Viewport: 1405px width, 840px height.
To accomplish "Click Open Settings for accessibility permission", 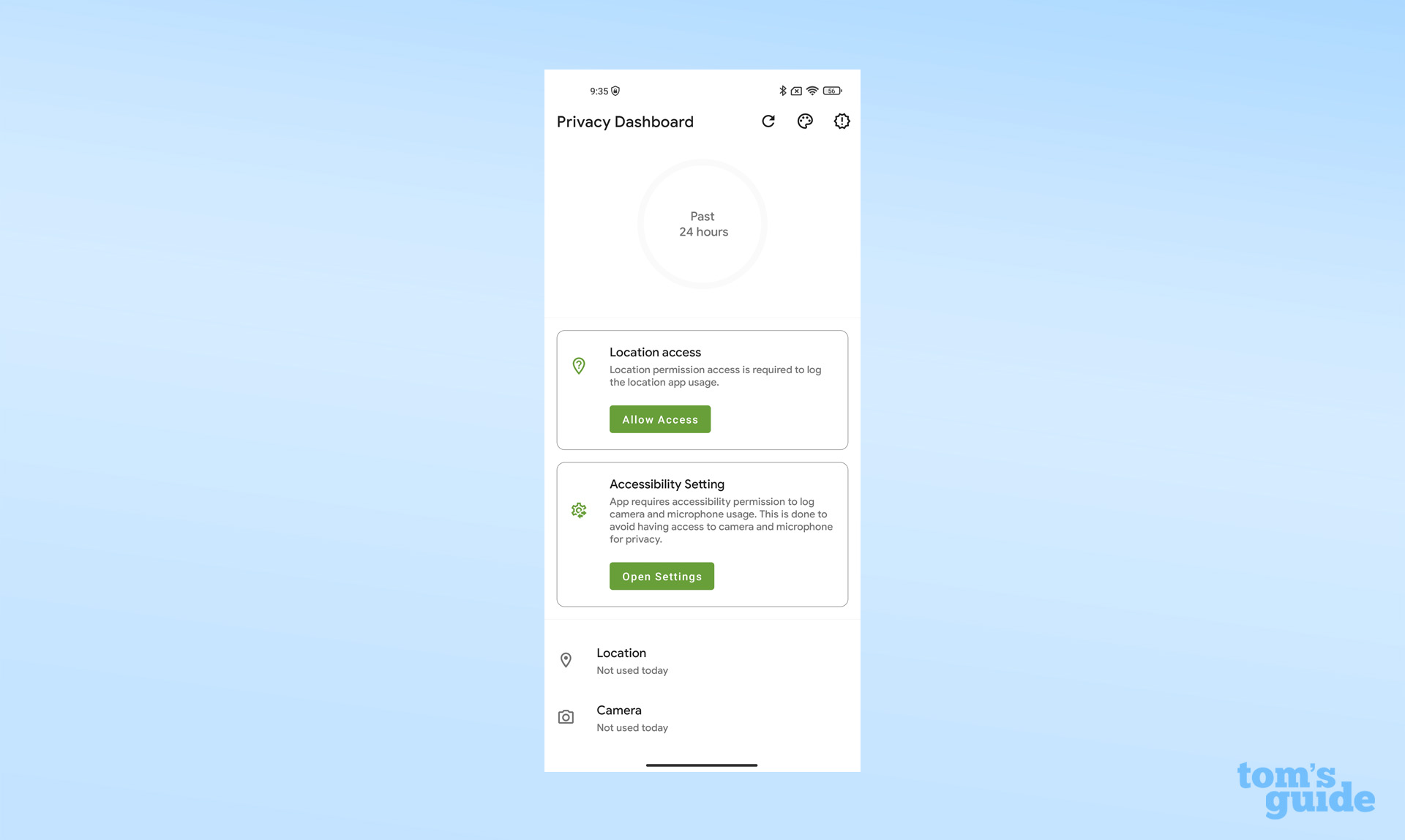I will tap(662, 575).
